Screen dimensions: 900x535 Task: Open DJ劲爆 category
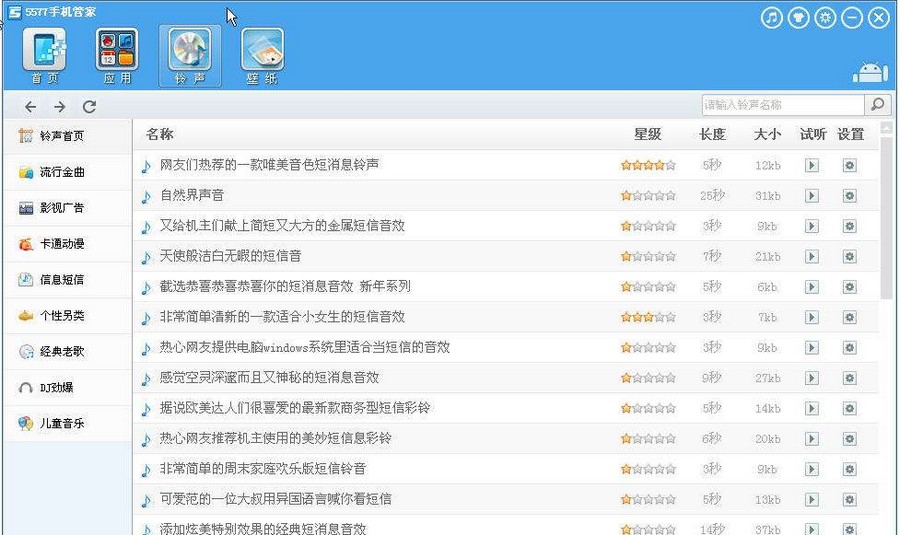pyautogui.click(x=68, y=387)
